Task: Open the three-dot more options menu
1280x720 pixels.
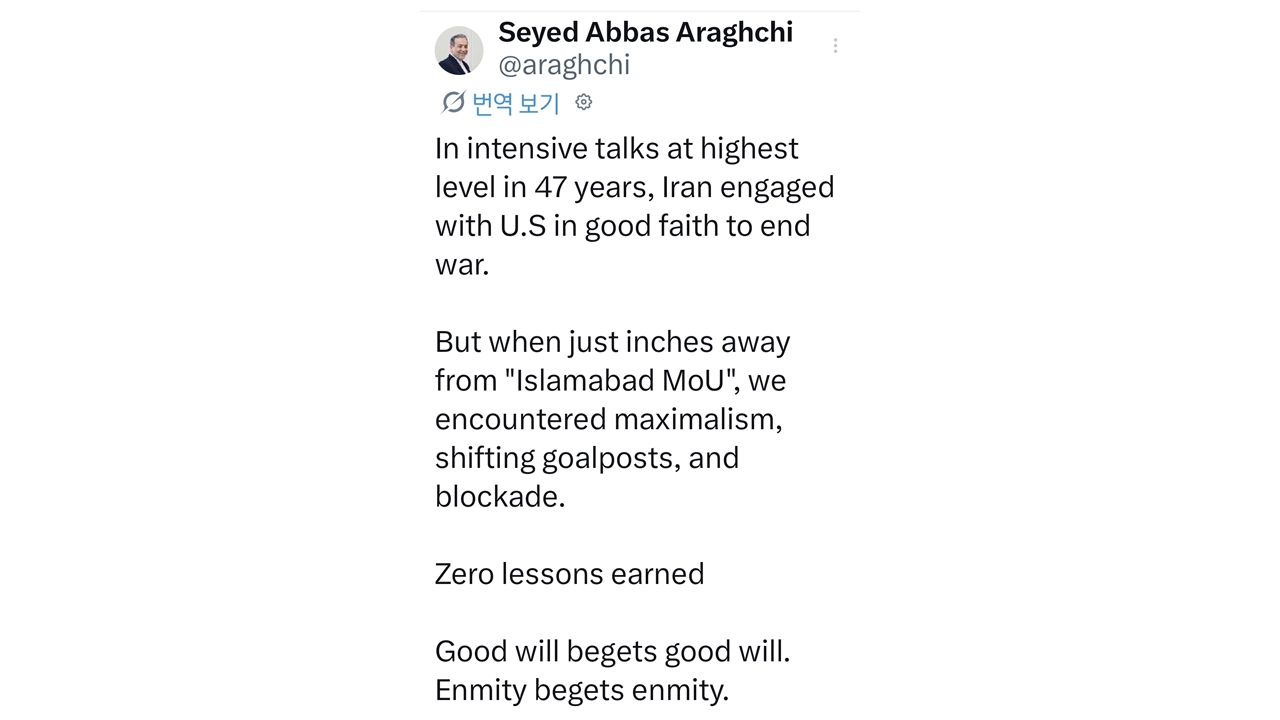Action: (835, 46)
